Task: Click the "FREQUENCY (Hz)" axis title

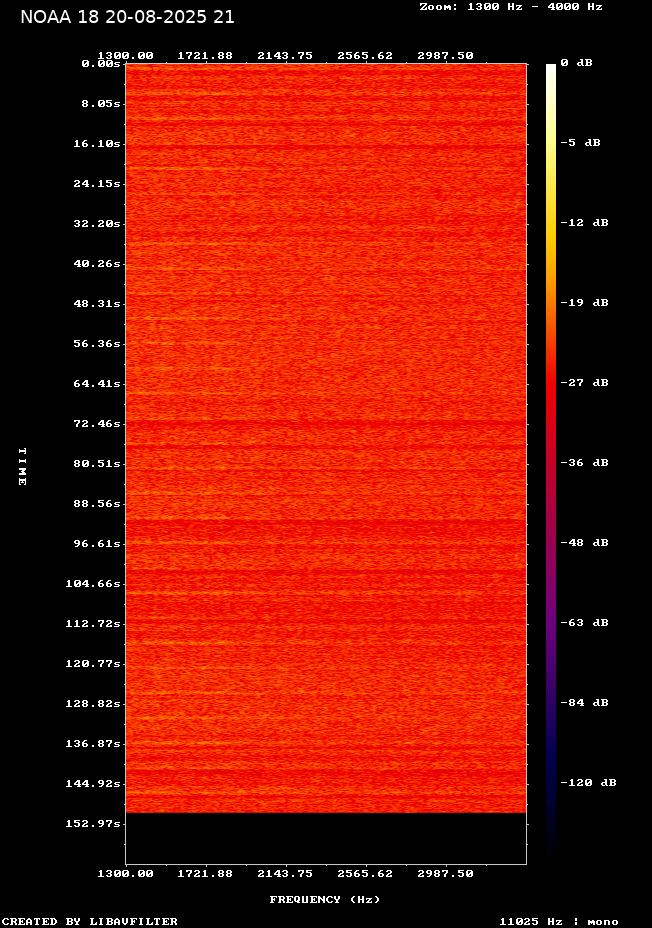Action: coord(325,900)
